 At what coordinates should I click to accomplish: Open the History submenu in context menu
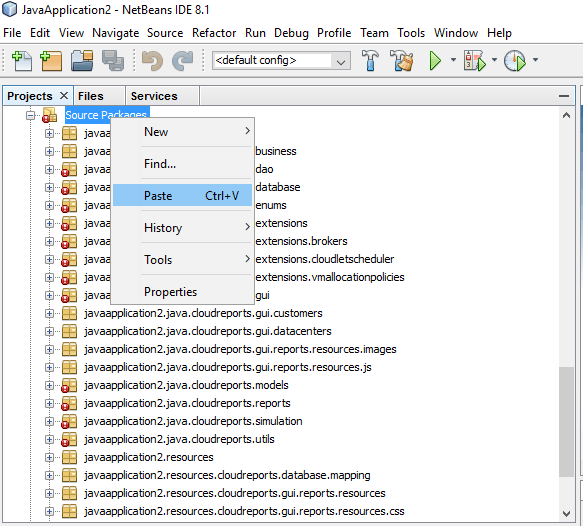pos(182,227)
